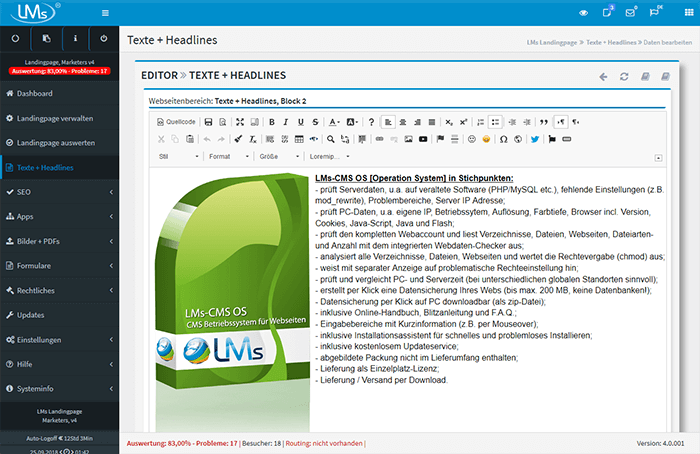Screen dimensions: 700x454
Task: Set right text alignment
Action: coord(417,122)
